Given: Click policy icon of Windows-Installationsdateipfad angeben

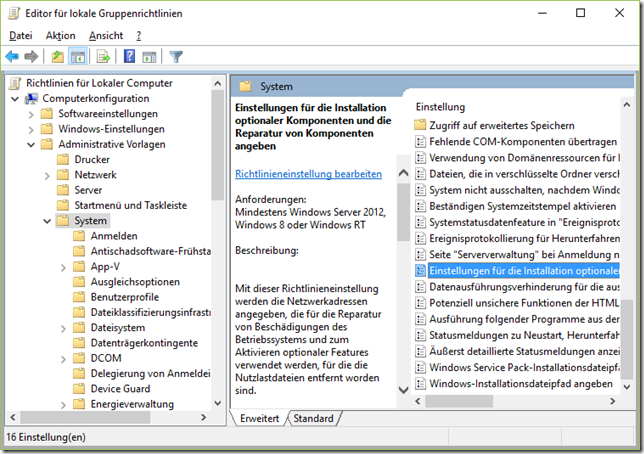Looking at the screenshot, I should [x=420, y=384].
